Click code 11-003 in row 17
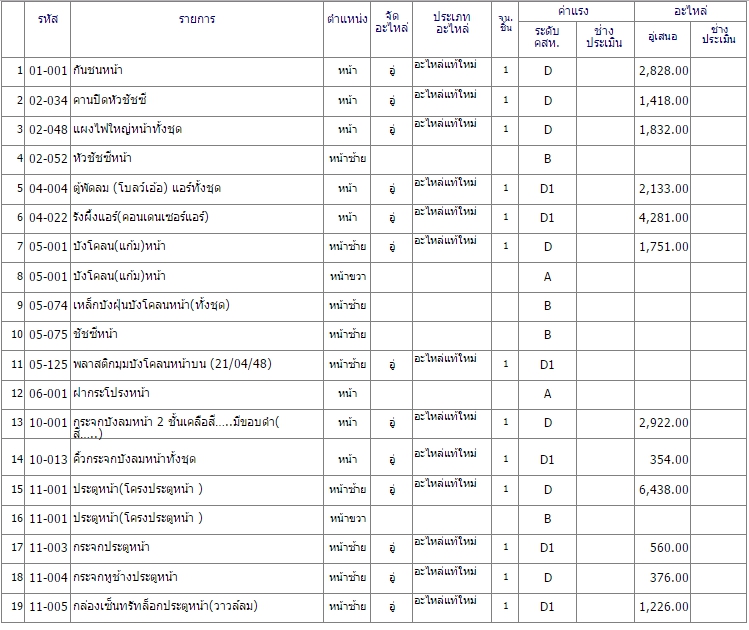The height and width of the screenshot is (630, 749). [48, 547]
